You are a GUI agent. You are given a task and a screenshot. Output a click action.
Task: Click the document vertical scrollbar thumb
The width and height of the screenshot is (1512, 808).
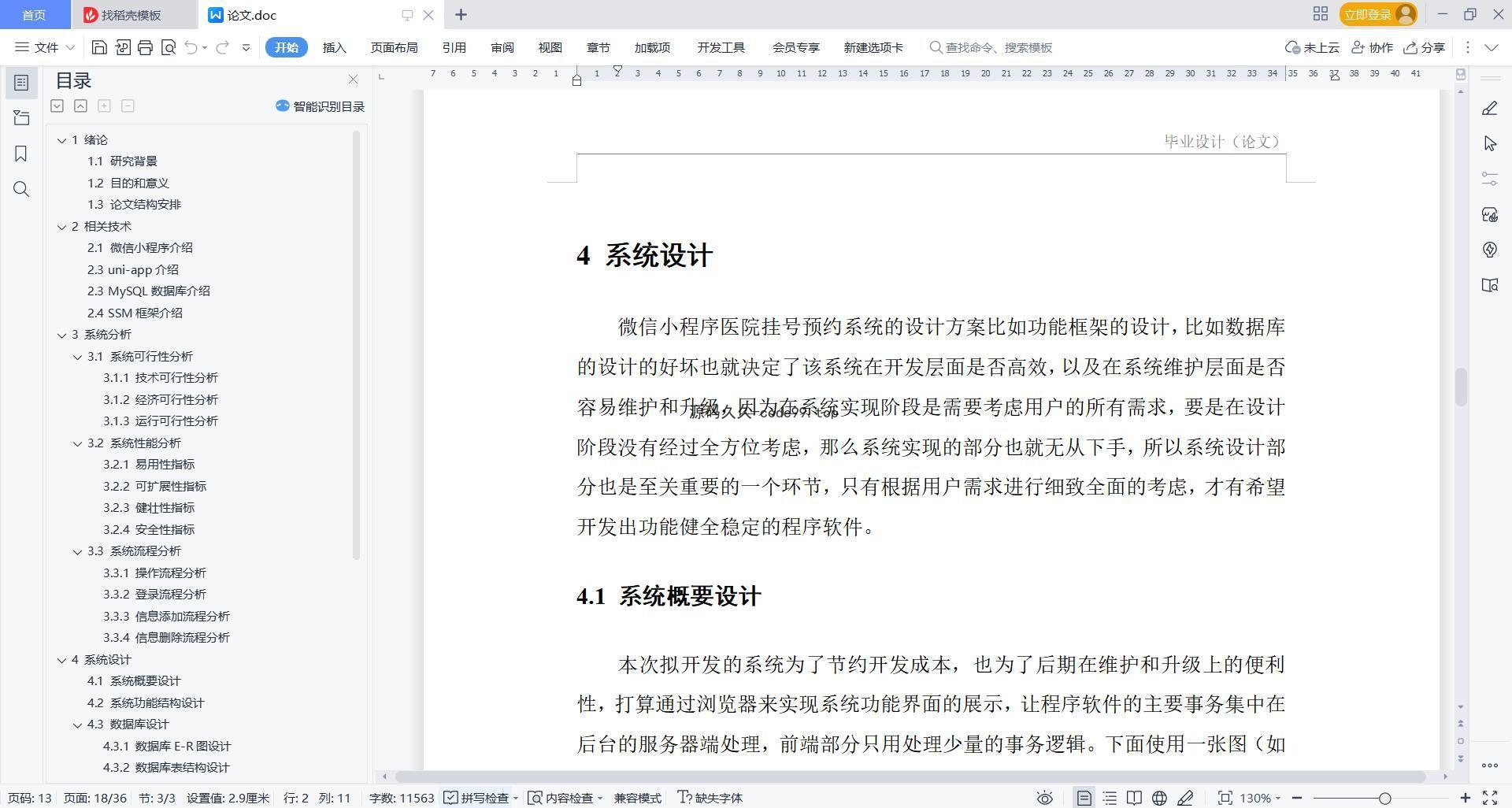[1461, 387]
